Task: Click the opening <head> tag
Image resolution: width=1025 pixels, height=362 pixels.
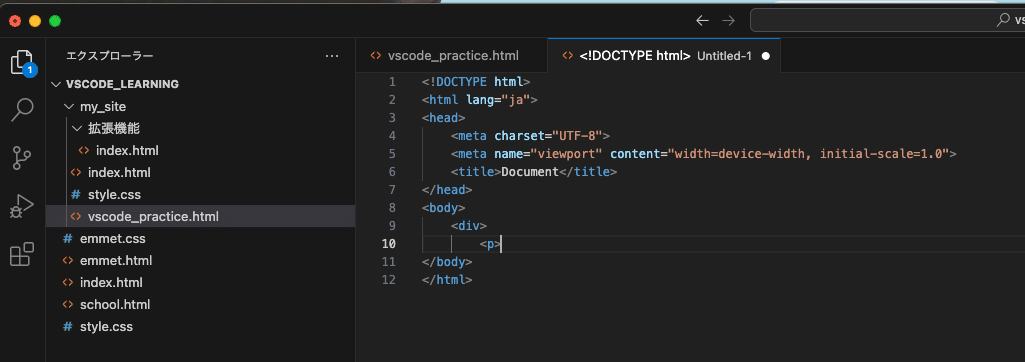Action: coord(444,118)
